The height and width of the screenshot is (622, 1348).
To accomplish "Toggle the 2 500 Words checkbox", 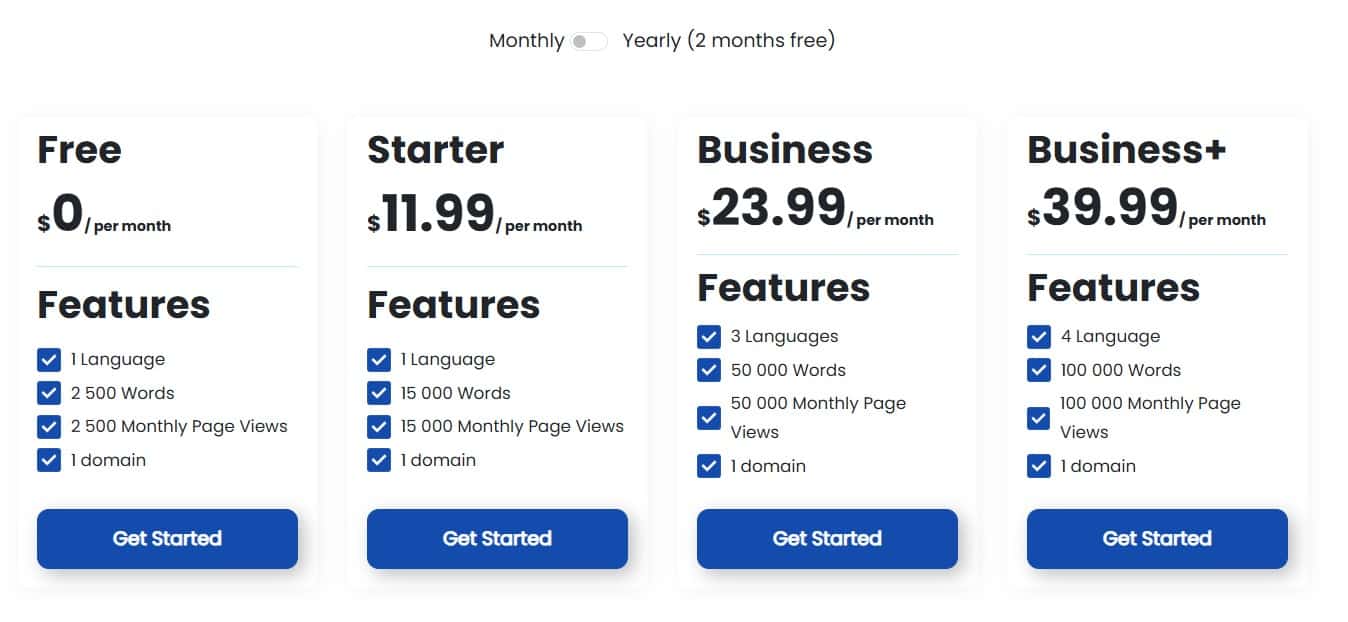I will tap(49, 393).
